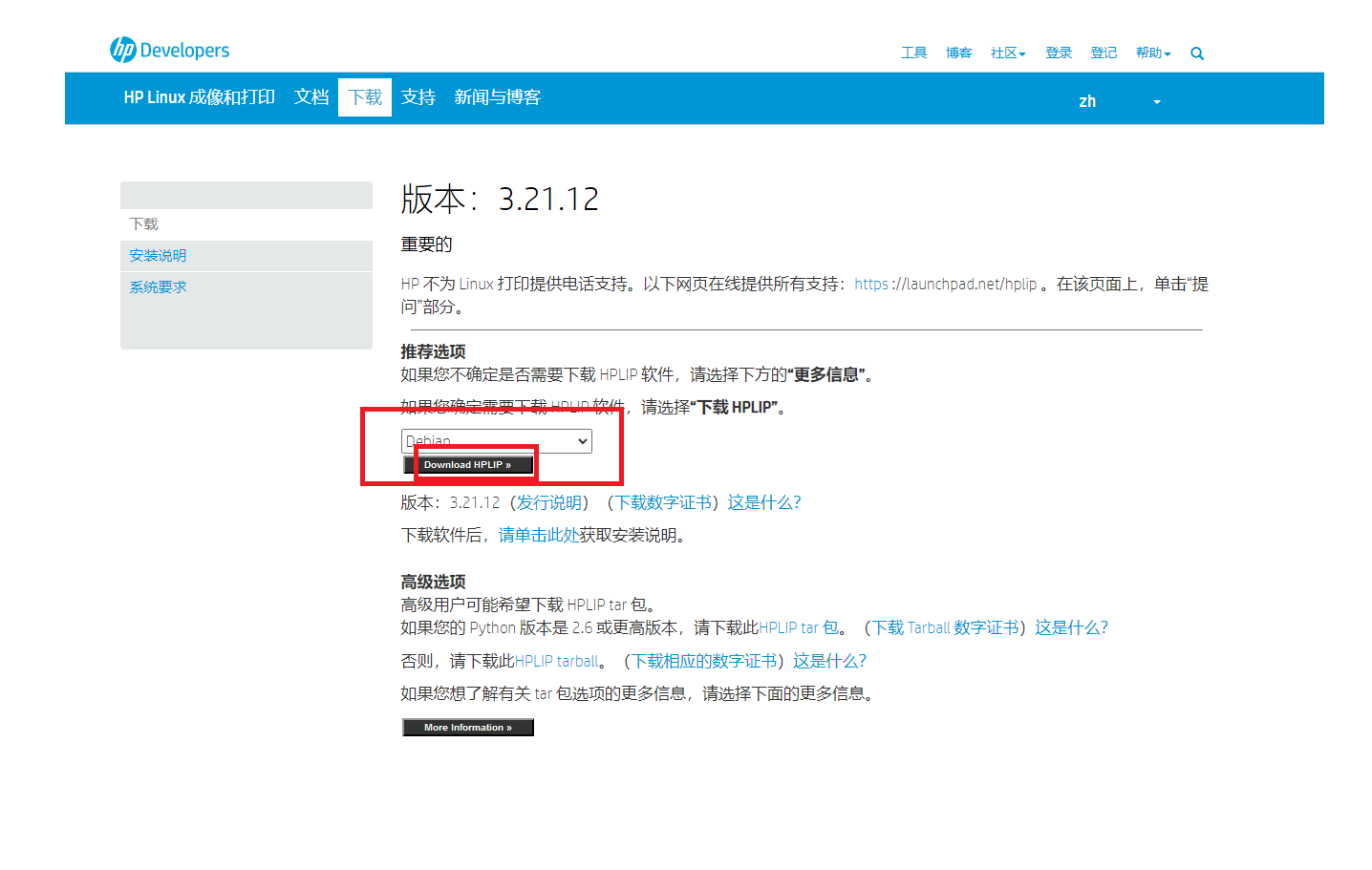Click the 推荐选项 heading text
Screen dimensions: 1372x870
tap(433, 351)
